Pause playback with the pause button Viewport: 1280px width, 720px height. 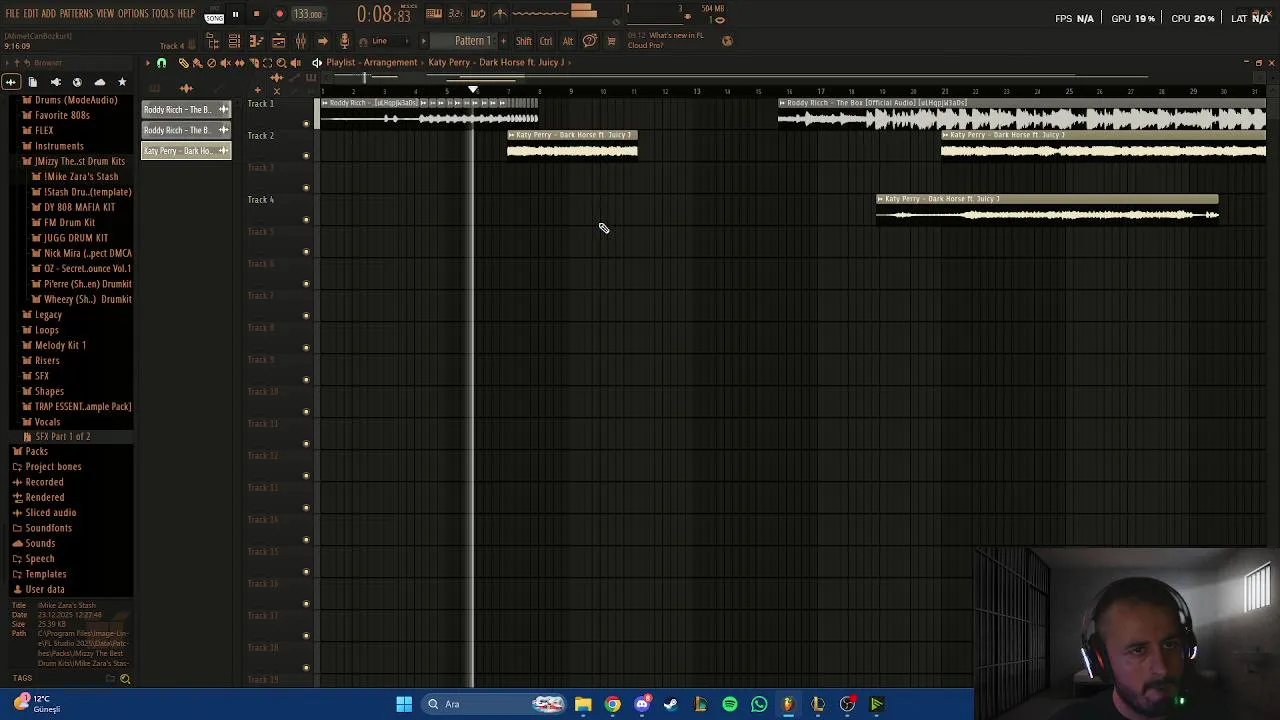point(235,14)
